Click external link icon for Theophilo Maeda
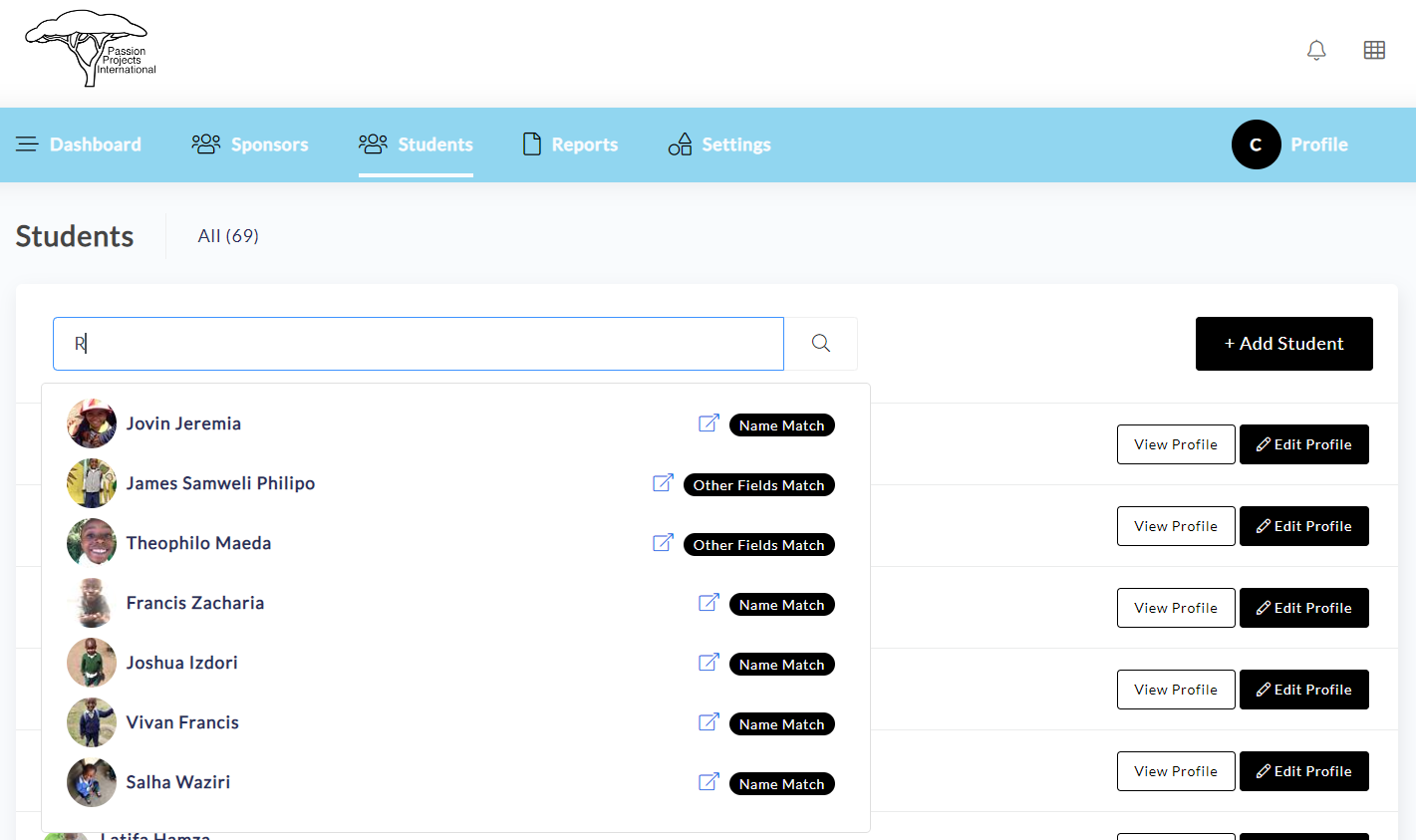The image size is (1416, 840). tap(663, 543)
